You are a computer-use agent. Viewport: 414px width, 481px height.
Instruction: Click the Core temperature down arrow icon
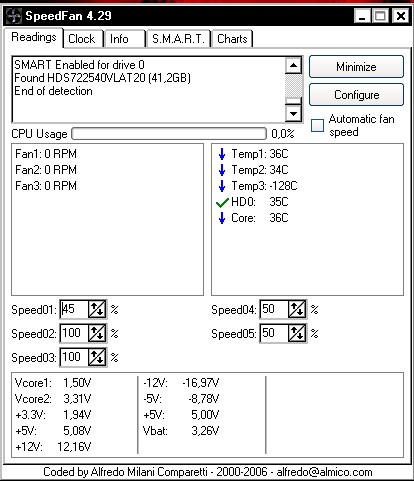(222, 218)
